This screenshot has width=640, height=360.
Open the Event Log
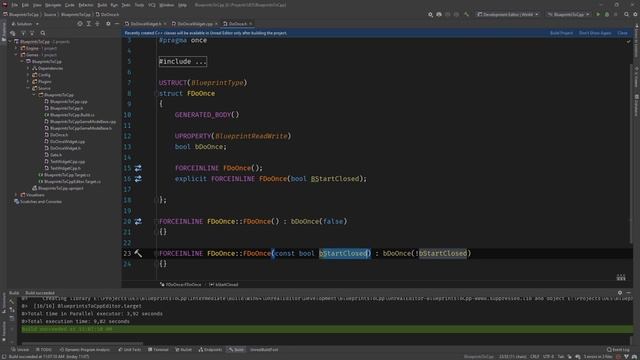coord(618,350)
